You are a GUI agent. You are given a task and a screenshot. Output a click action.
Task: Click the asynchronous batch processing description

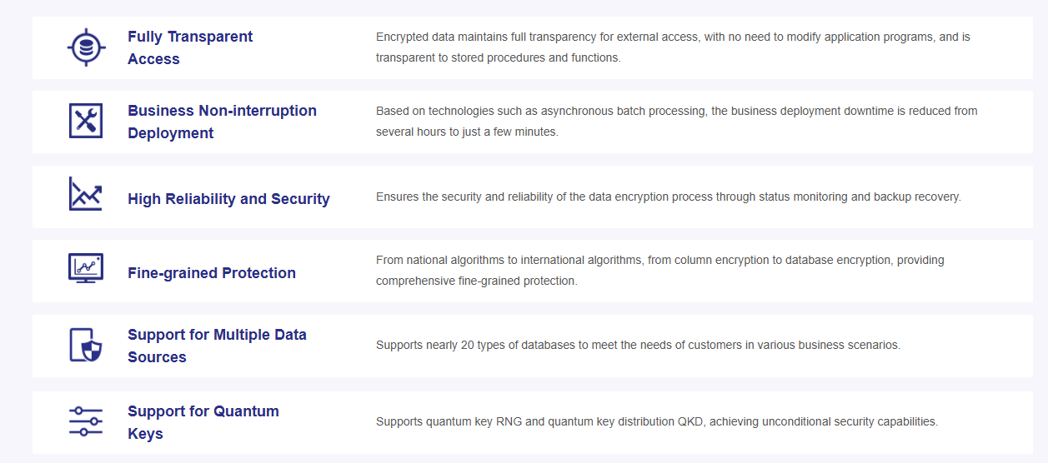click(676, 111)
